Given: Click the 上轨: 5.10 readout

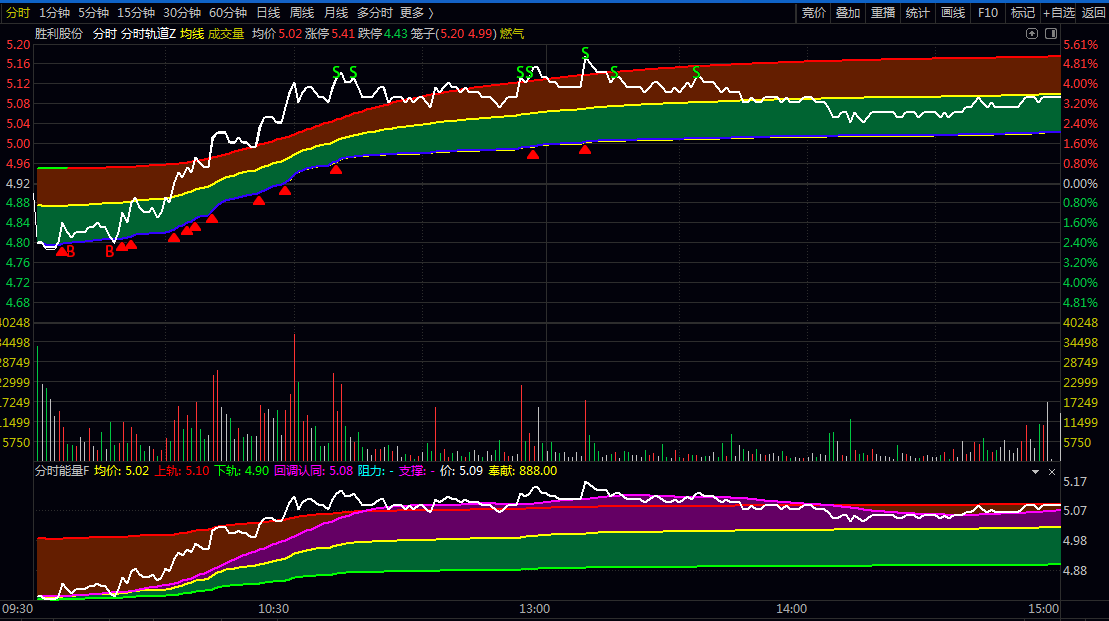Looking at the screenshot, I should tap(182, 471).
